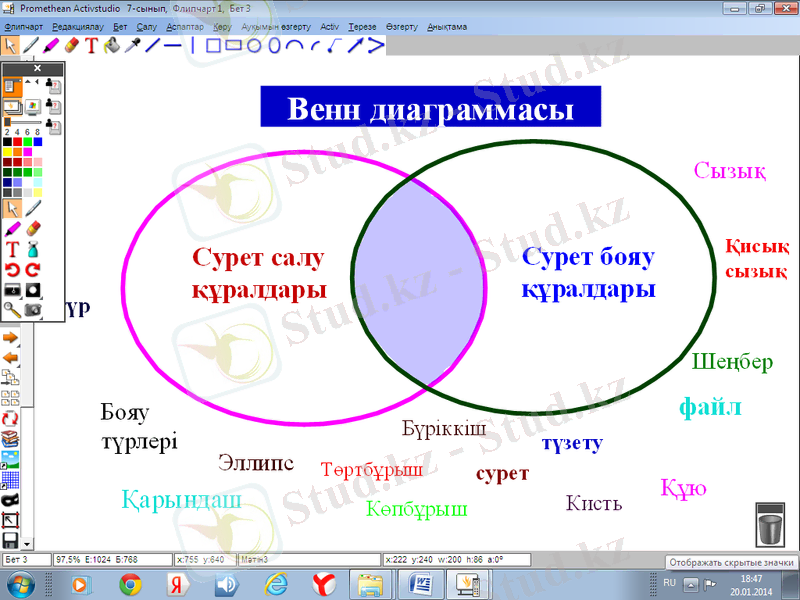This screenshot has height=600, width=800.
Task: Toggle the spotlight tool in toolbox
Action: tap(33, 290)
